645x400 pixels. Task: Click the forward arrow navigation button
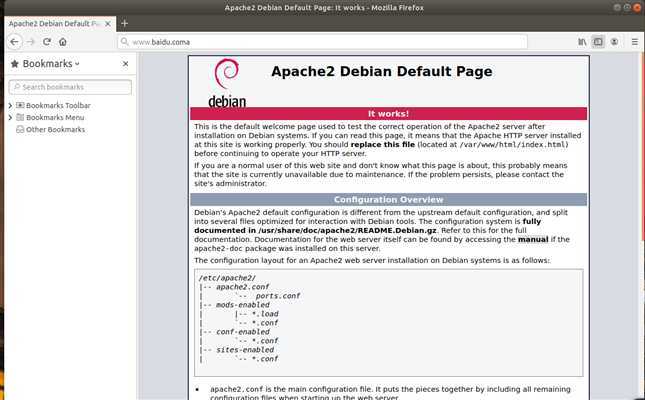(30, 42)
